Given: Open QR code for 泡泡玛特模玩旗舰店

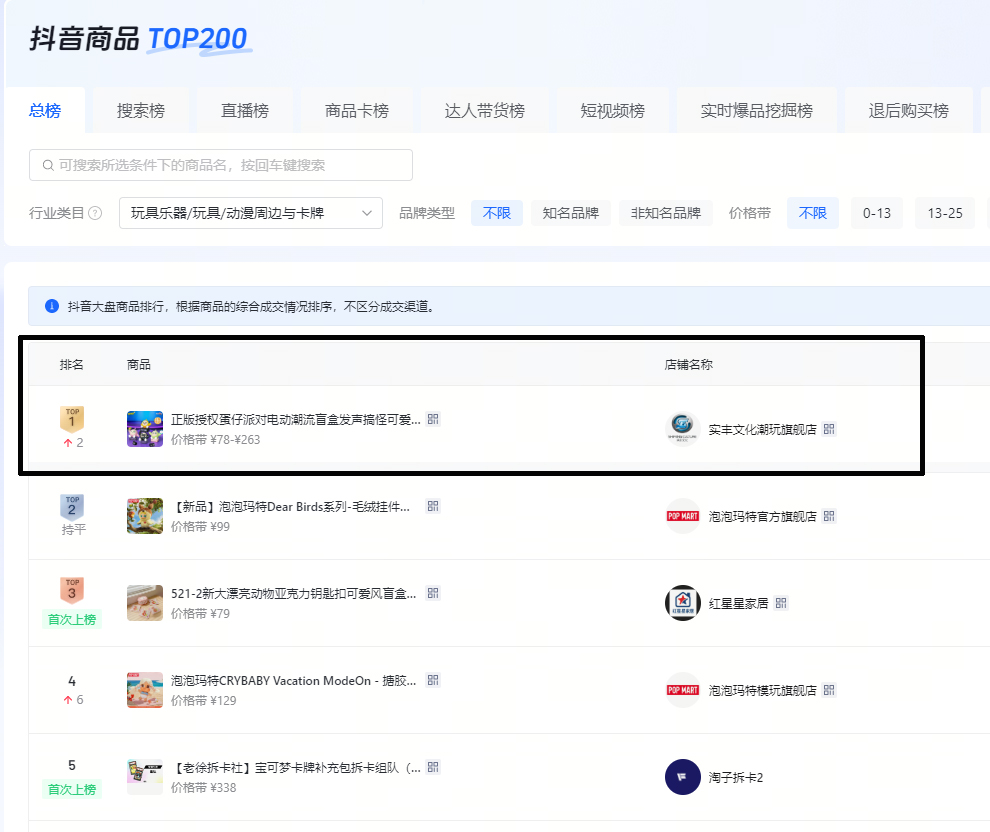Looking at the screenshot, I should tap(830, 691).
